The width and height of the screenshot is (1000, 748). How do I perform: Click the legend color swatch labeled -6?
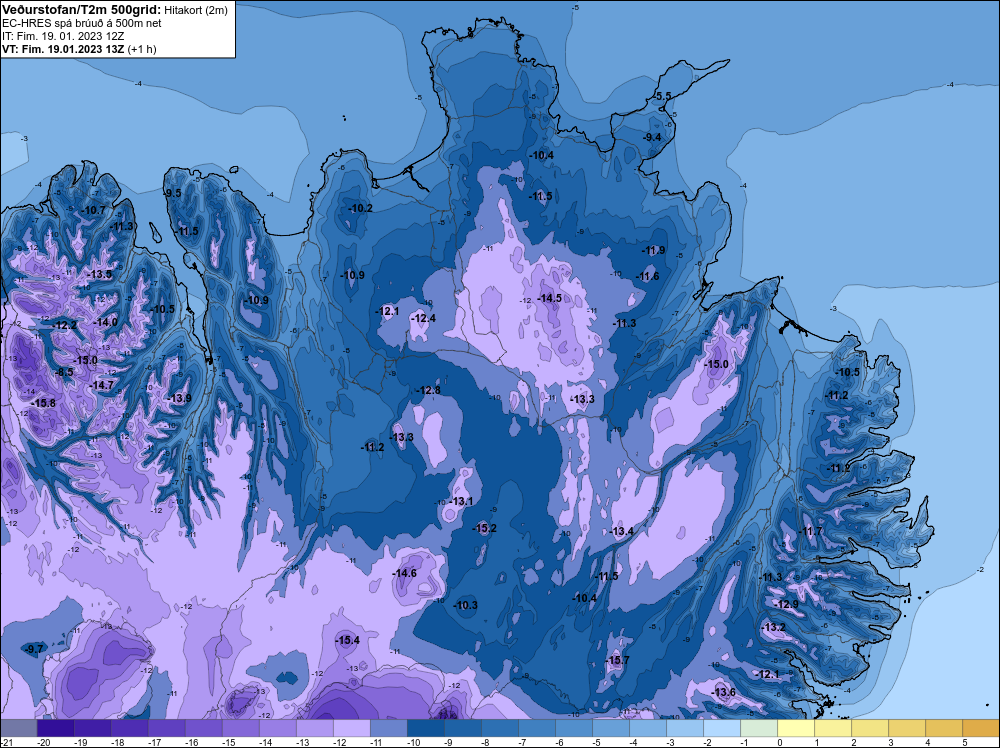click(574, 728)
